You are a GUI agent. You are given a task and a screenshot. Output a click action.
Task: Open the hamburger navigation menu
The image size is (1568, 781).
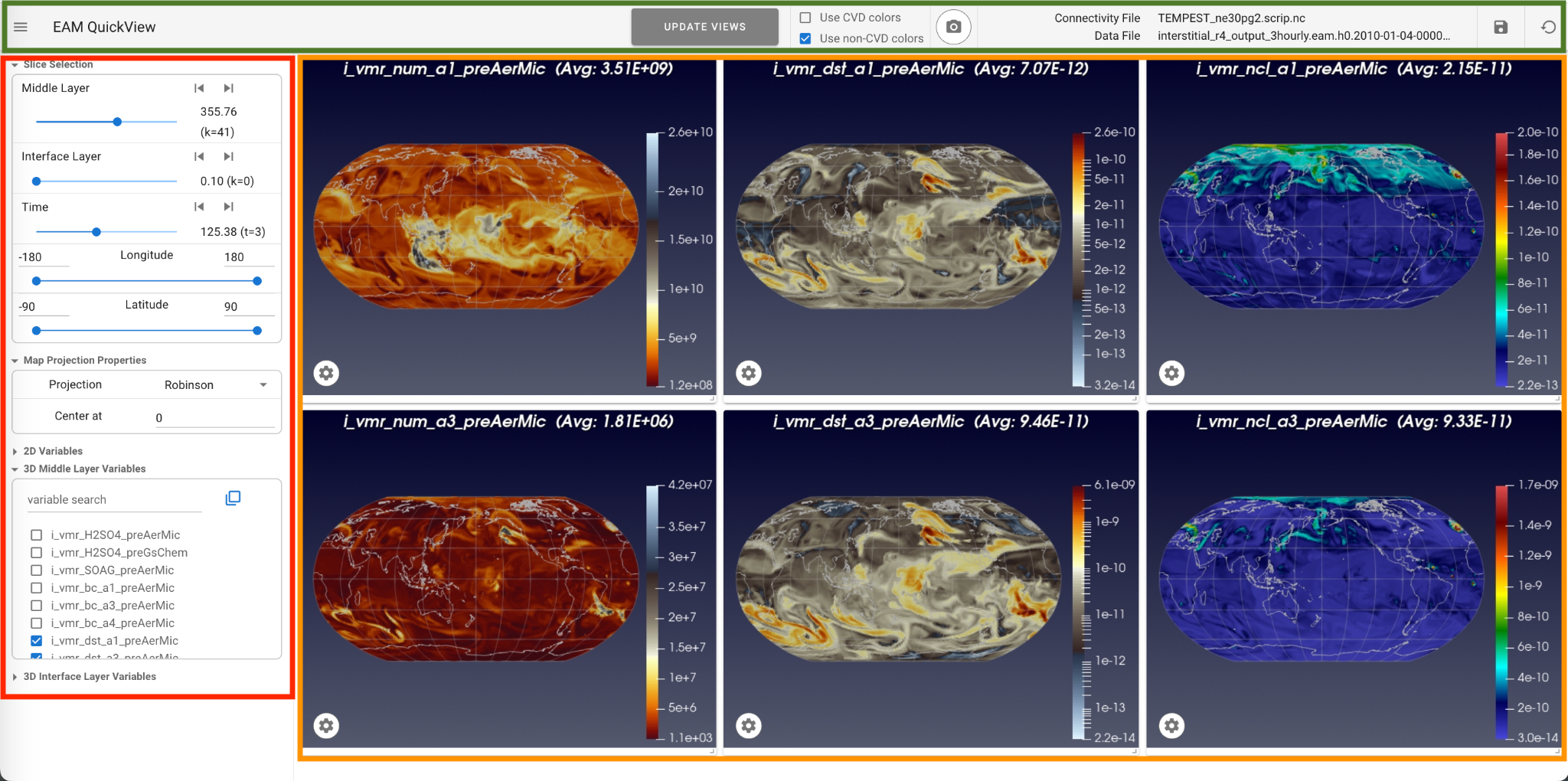pos(21,27)
